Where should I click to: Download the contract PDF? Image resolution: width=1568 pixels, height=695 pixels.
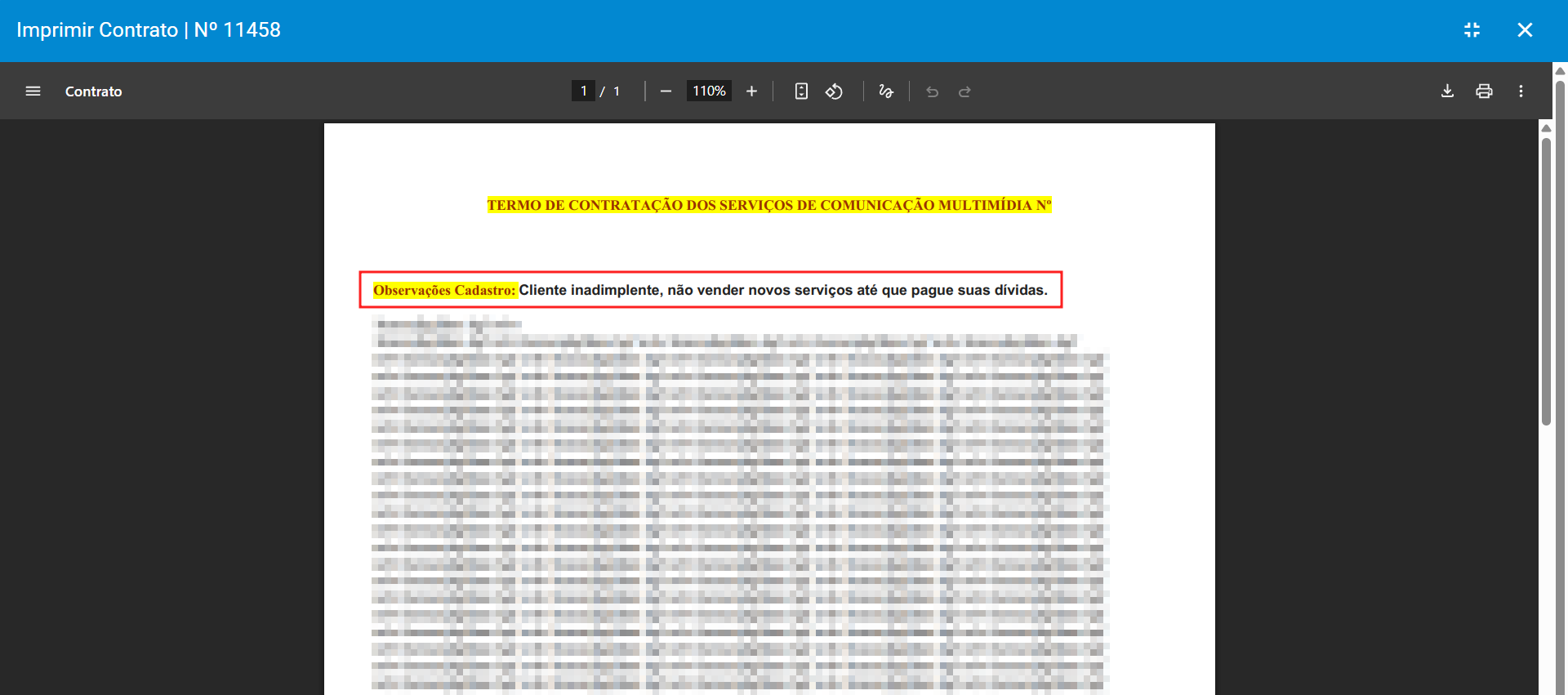coord(1447,91)
